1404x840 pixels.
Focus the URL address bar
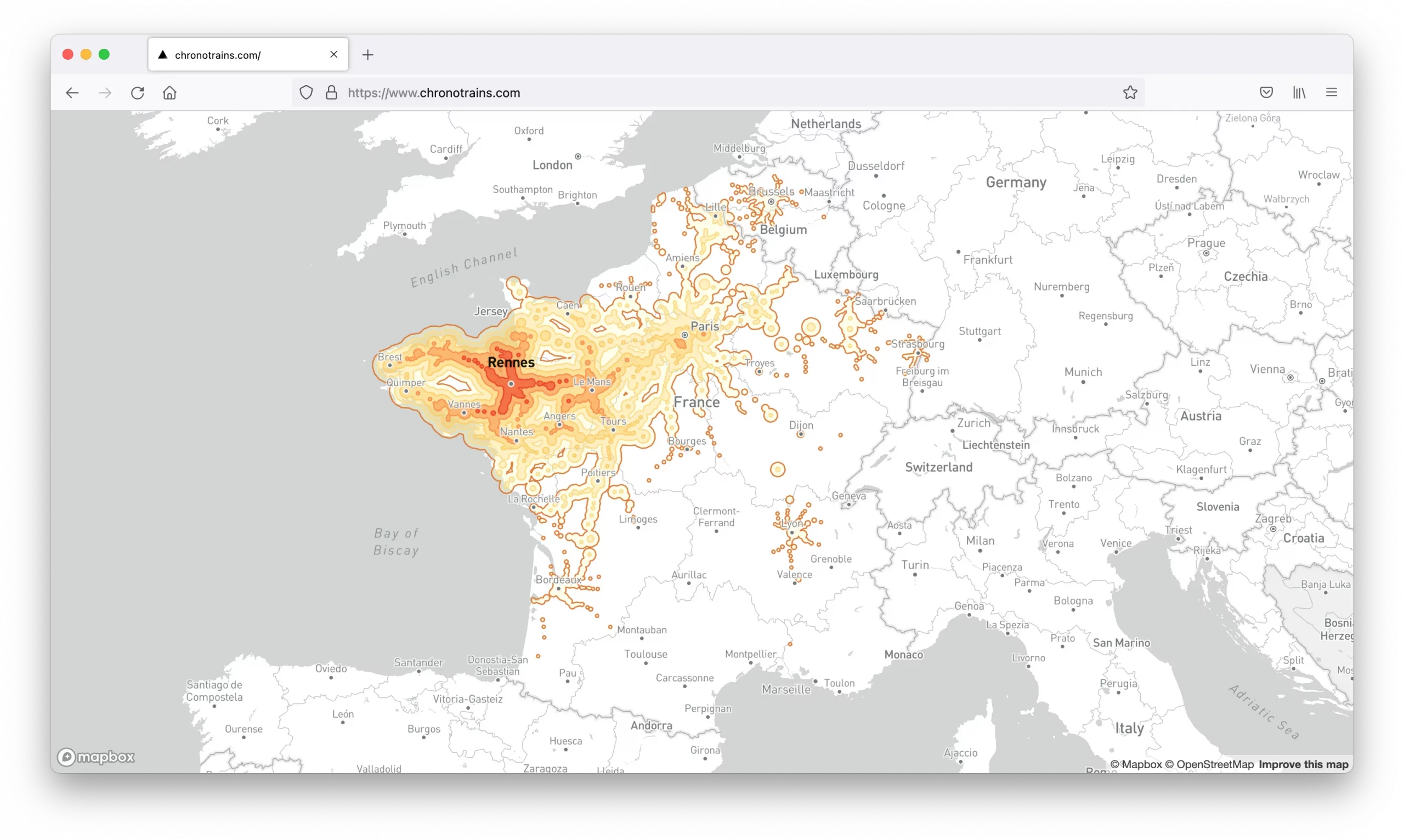(718, 93)
